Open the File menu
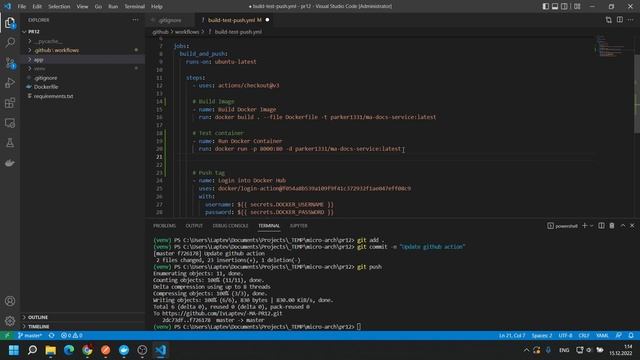 tap(22, 7)
